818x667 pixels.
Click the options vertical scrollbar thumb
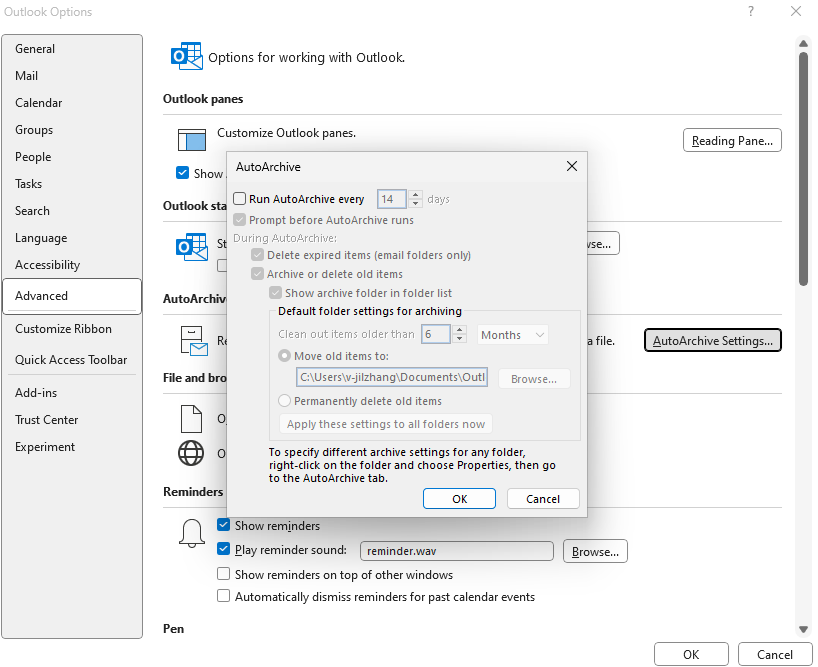pyautogui.click(x=803, y=168)
